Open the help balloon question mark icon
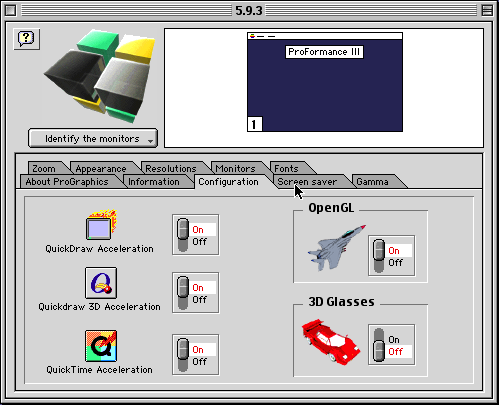The image size is (499, 405). tap(26, 39)
